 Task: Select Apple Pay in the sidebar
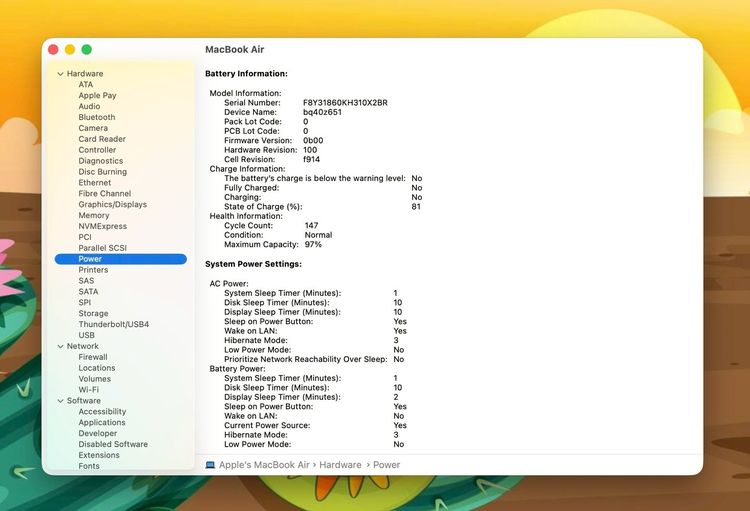point(97,96)
